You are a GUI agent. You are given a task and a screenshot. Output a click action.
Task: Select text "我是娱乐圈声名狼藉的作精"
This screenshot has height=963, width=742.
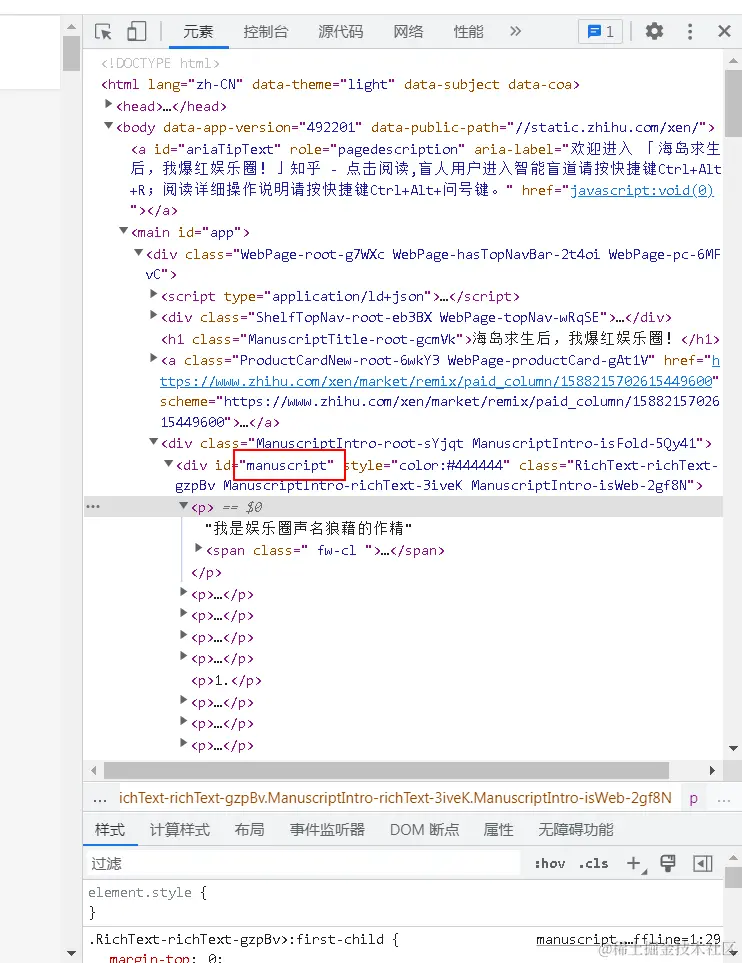pyautogui.click(x=308, y=528)
